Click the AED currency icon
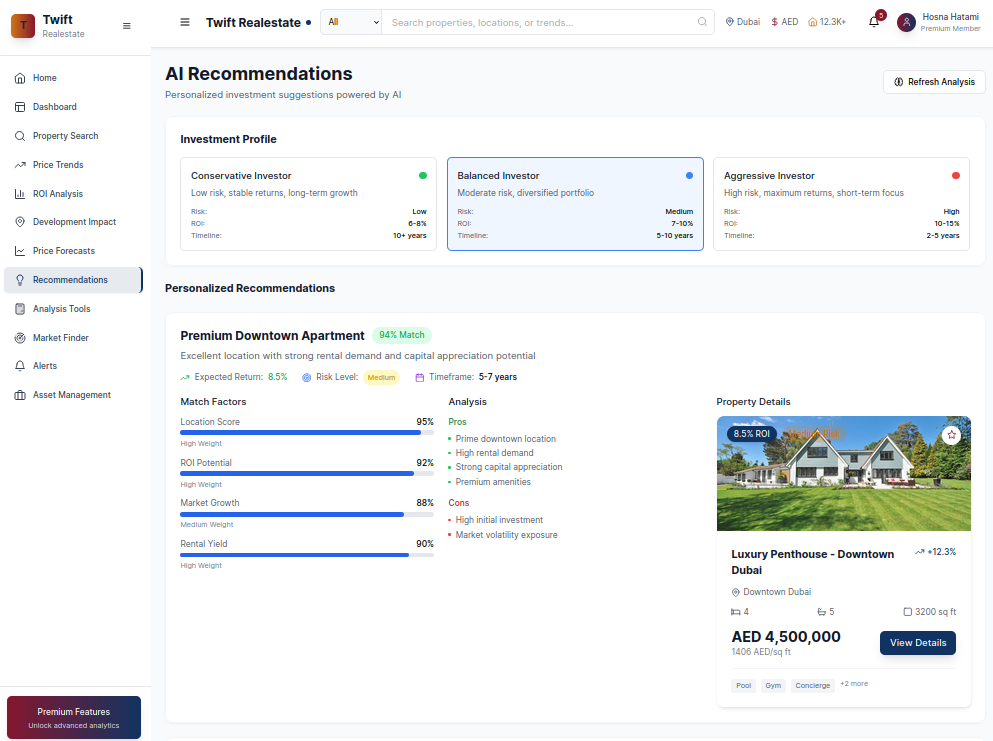 click(774, 22)
